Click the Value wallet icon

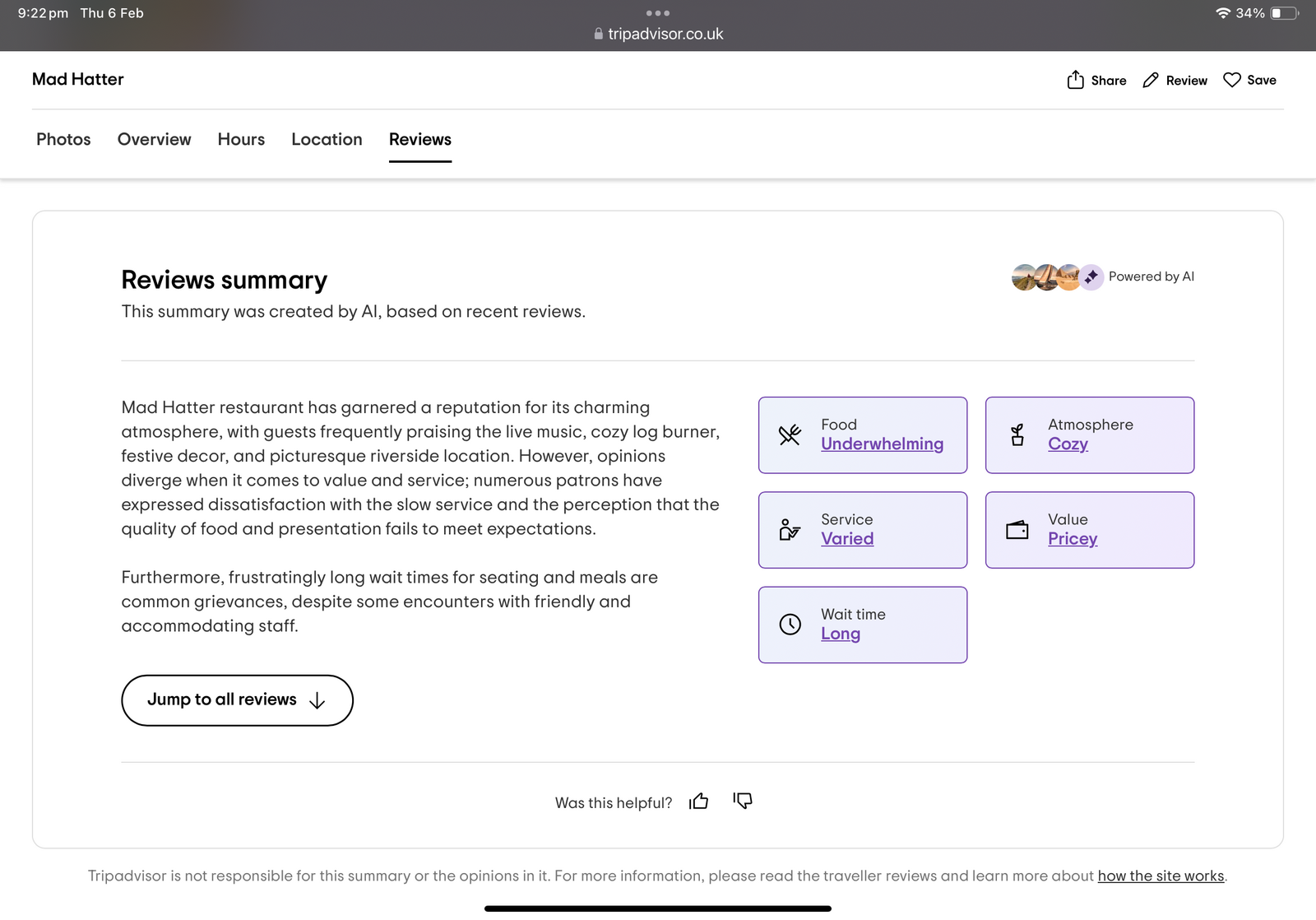(x=1017, y=530)
